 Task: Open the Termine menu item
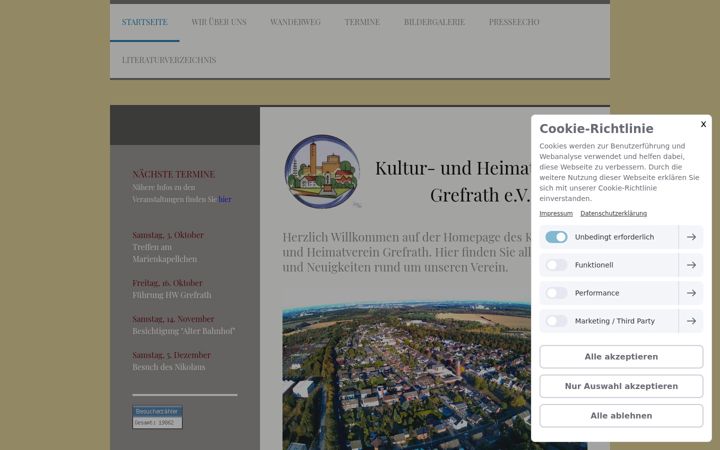click(x=362, y=22)
